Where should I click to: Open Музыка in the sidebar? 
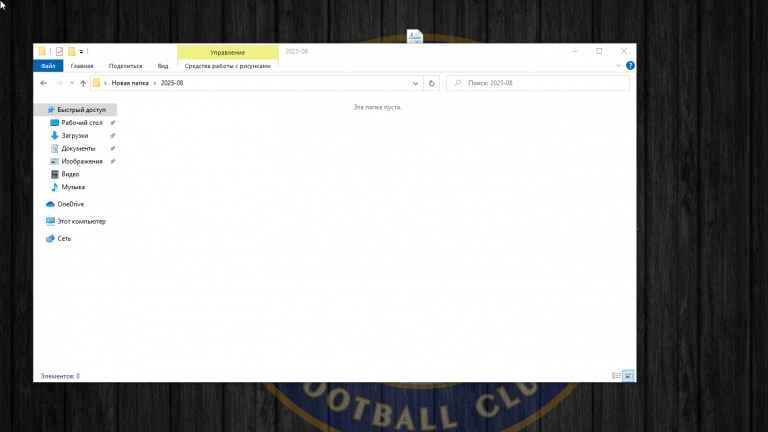tap(72, 187)
